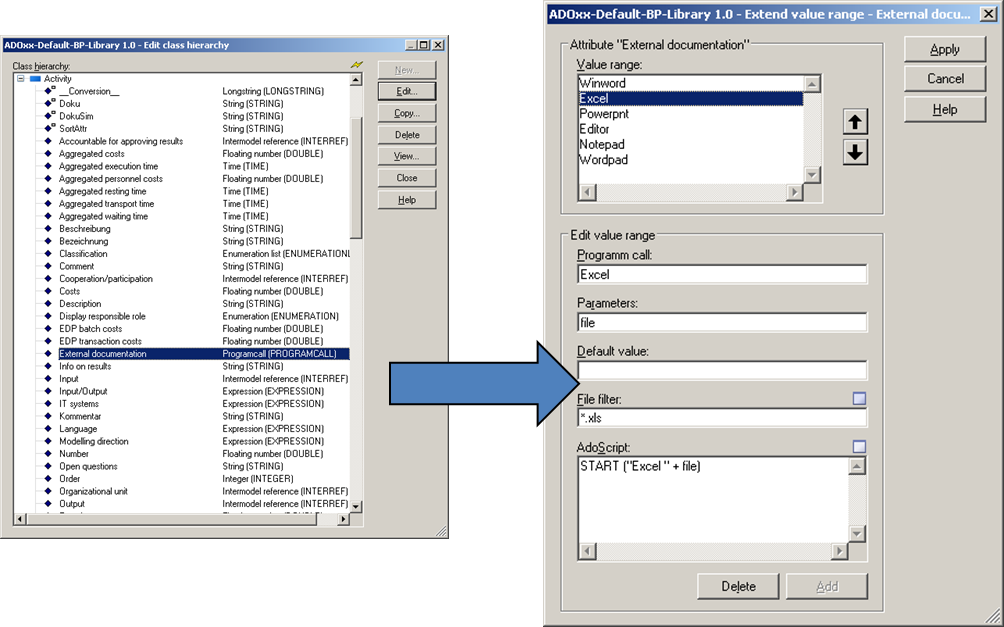
Task: Click the Parameters input field
Action: 722,322
